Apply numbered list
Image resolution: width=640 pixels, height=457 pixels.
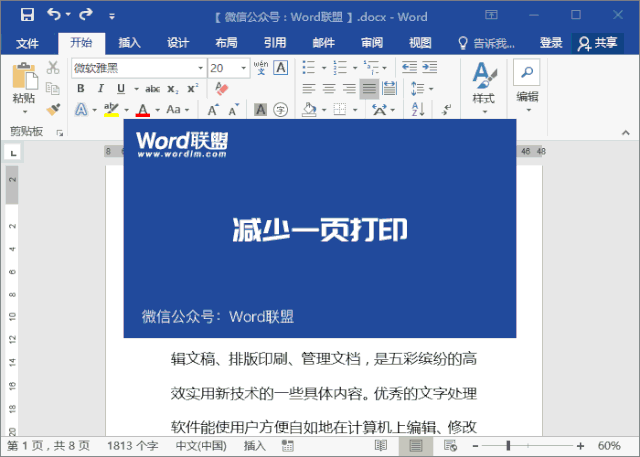pos(340,67)
